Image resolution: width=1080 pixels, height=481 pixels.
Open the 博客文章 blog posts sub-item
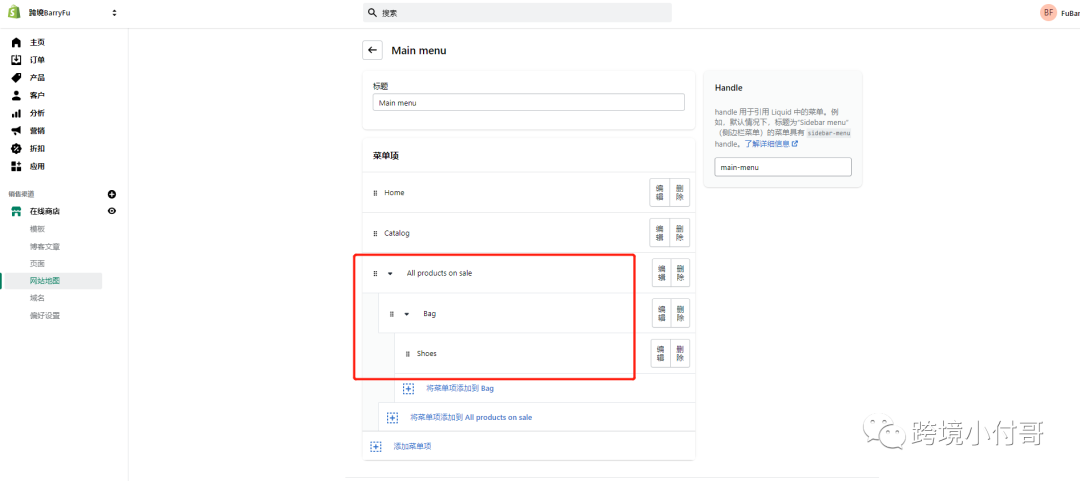[45, 246]
